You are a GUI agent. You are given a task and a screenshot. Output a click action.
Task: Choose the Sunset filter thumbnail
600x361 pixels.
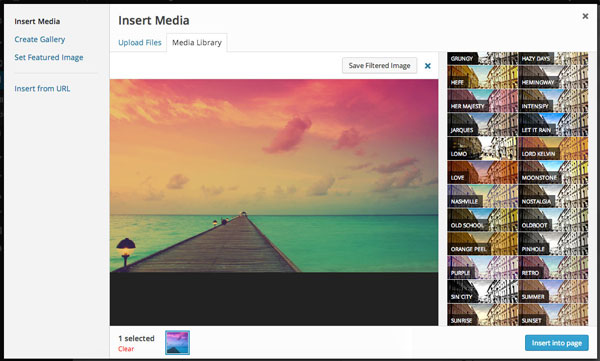point(553,315)
